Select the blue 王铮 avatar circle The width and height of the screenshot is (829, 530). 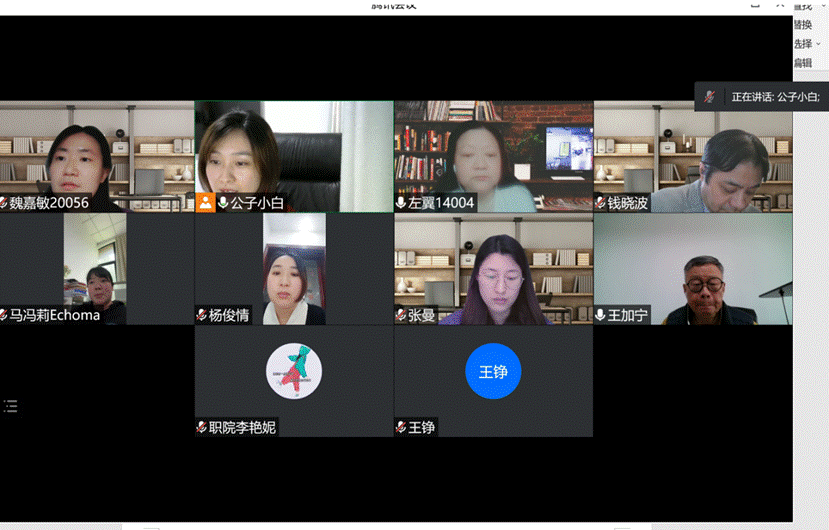point(493,372)
